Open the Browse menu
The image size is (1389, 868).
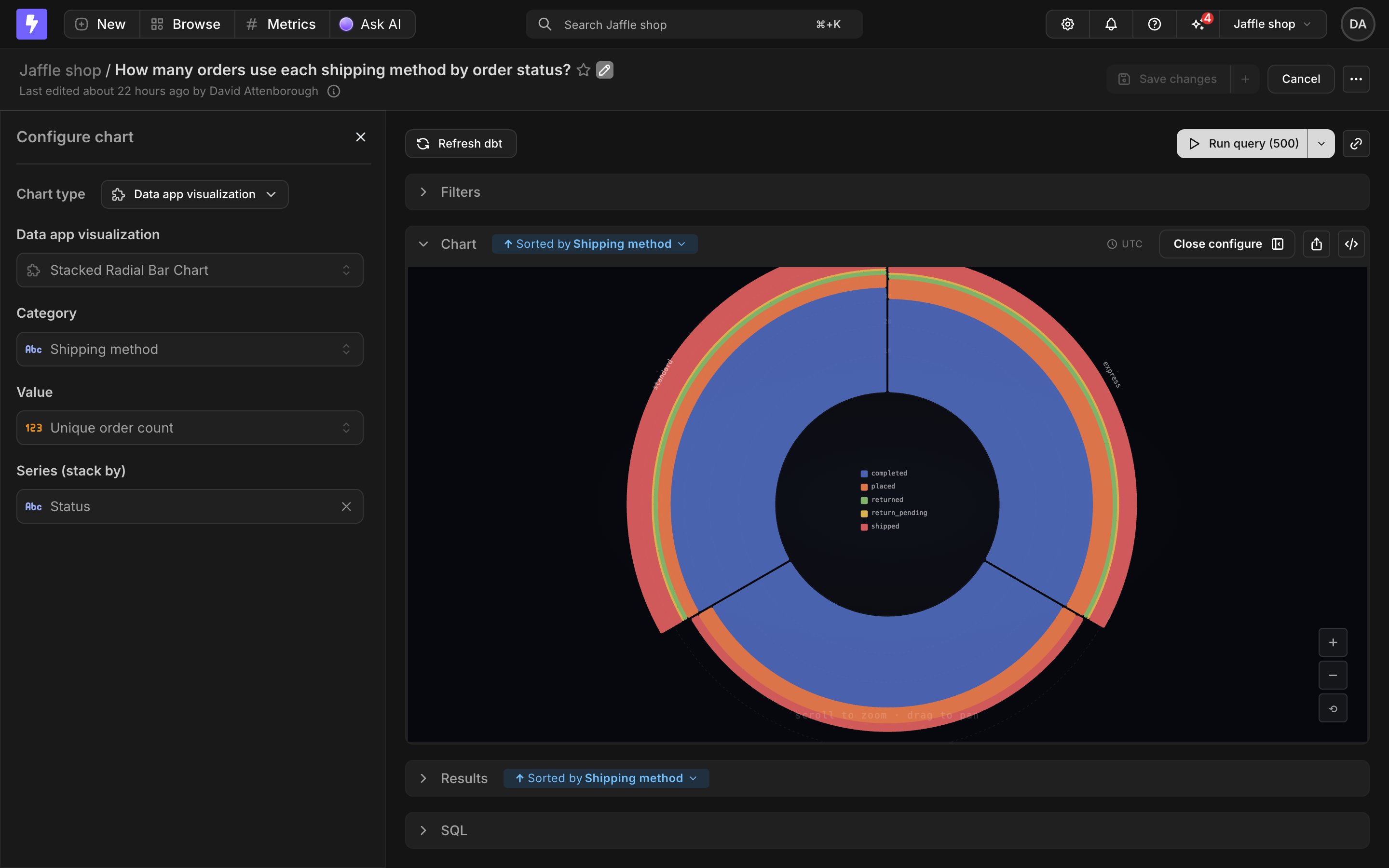point(187,24)
